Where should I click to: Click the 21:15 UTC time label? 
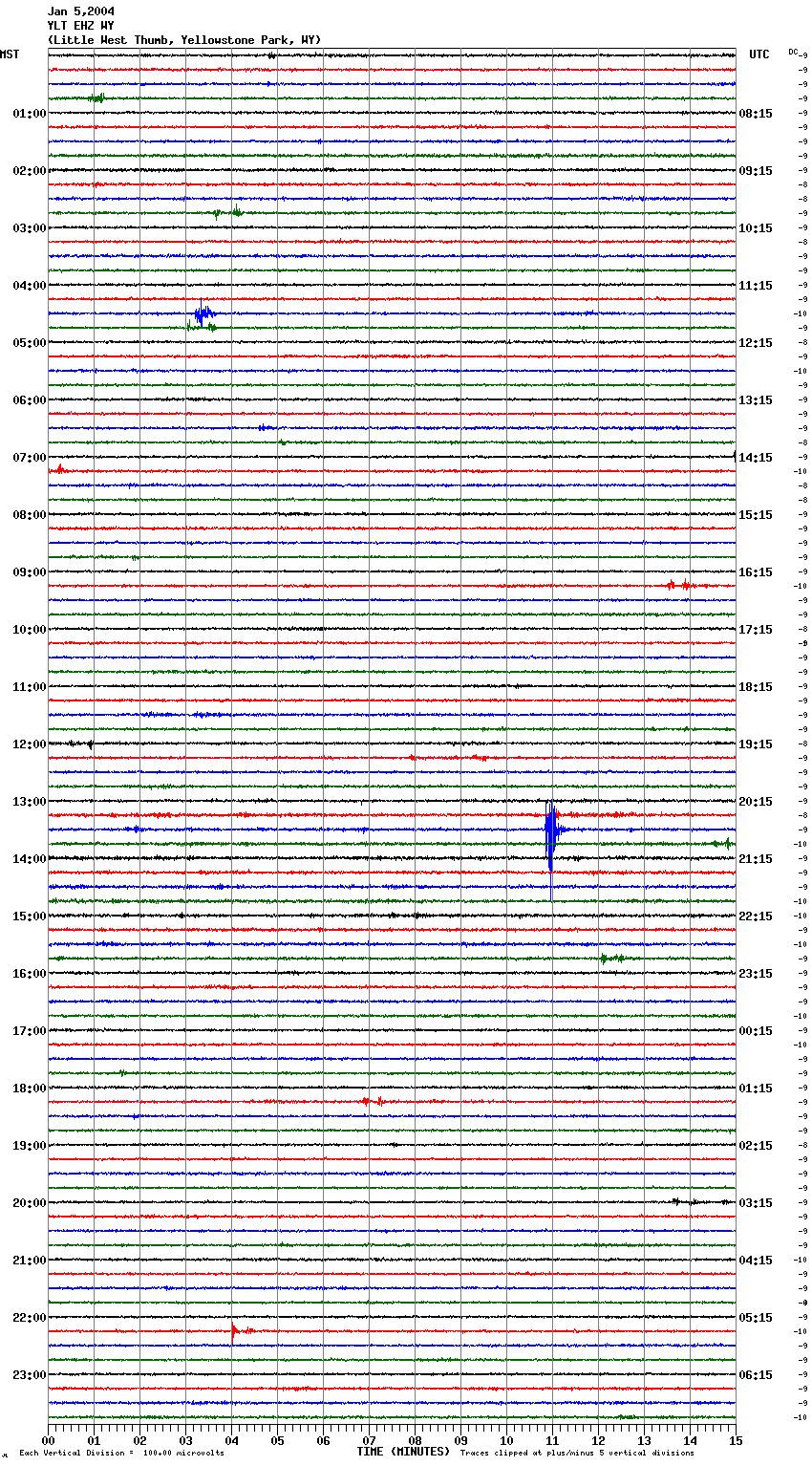(x=756, y=859)
